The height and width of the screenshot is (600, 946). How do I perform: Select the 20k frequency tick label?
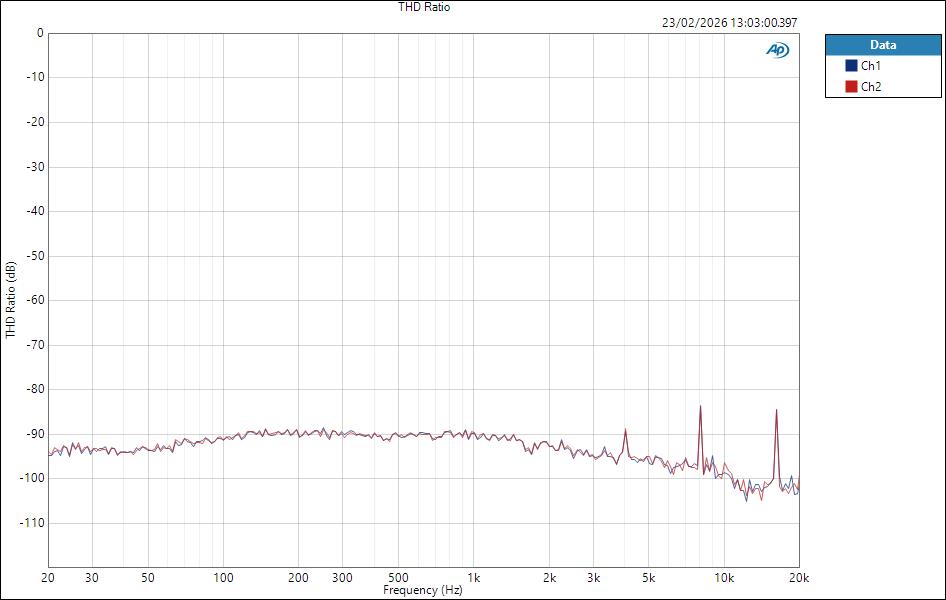point(799,578)
